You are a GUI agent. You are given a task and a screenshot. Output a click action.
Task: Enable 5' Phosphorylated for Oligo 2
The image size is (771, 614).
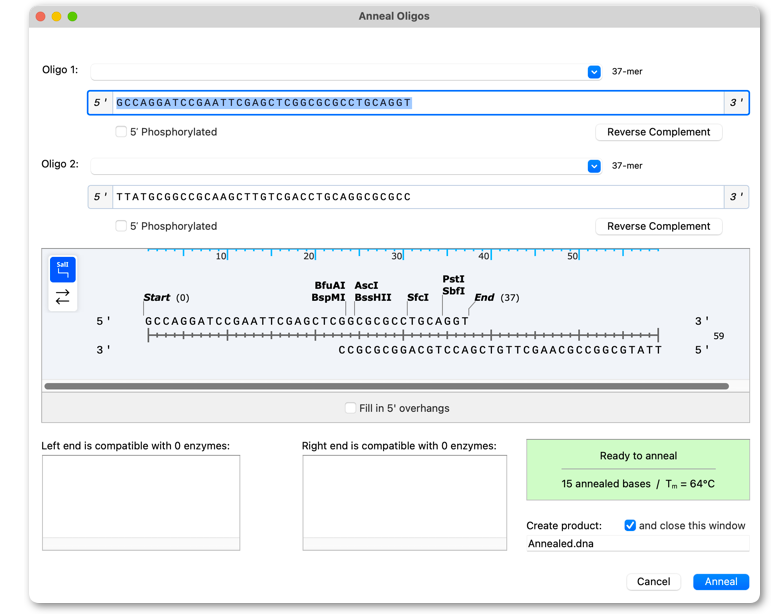[x=121, y=226]
